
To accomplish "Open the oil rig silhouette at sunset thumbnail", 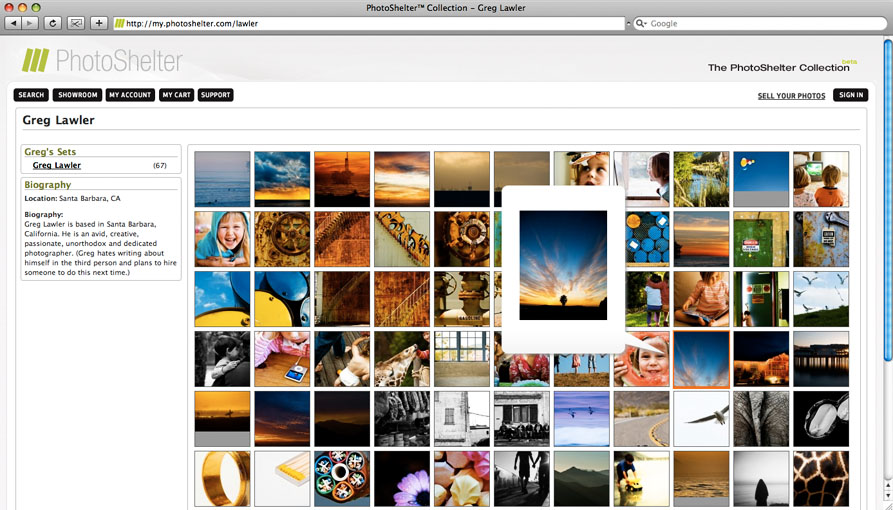I will 342,179.
